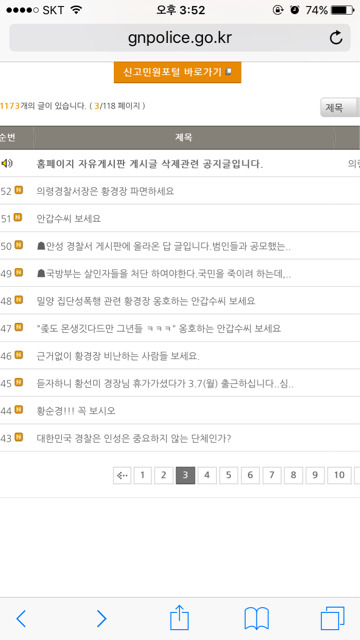Go forward with Safari forward arrow
The image size is (360, 640).
[x=101, y=619]
